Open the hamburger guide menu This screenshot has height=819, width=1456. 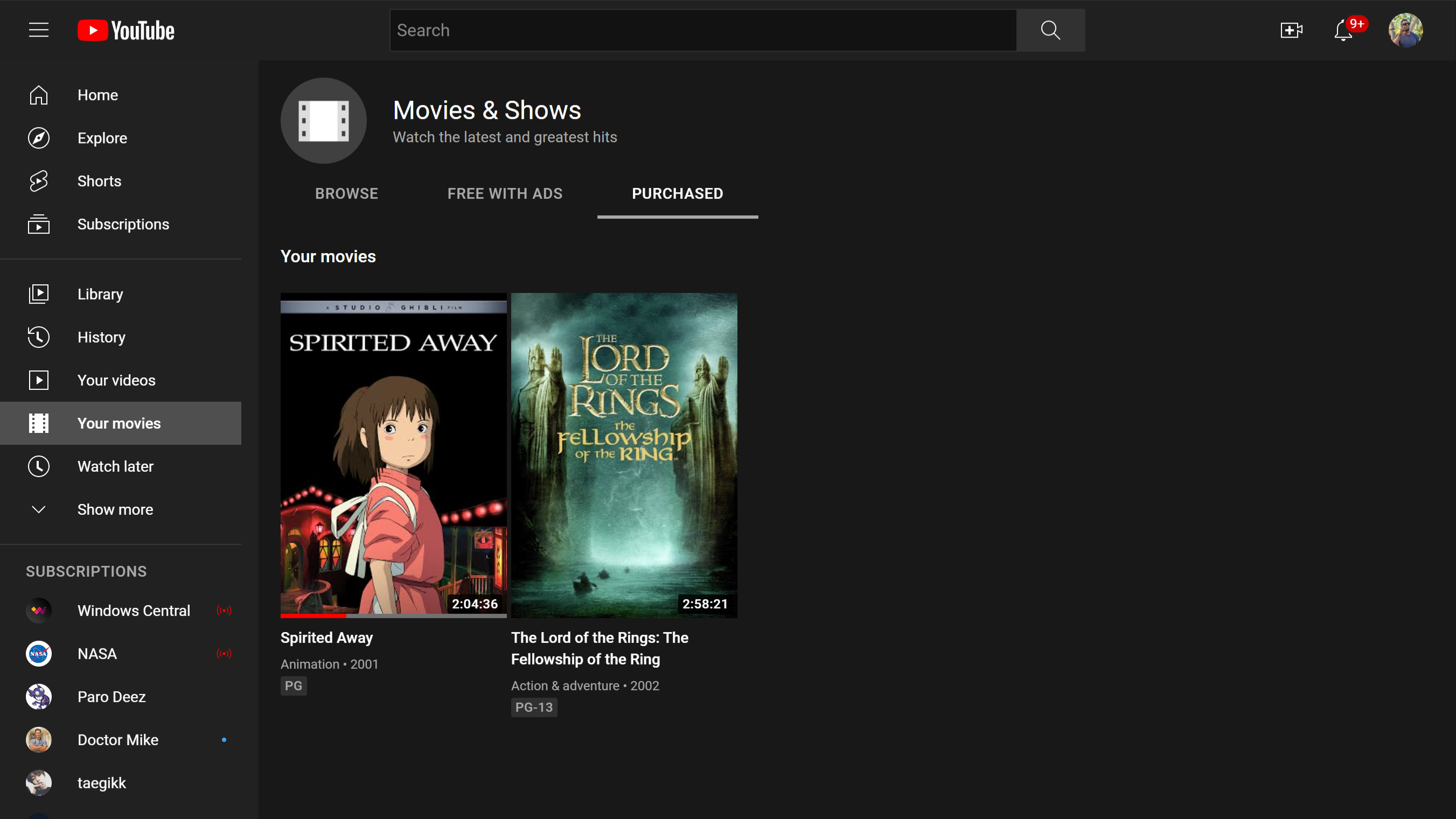click(38, 30)
